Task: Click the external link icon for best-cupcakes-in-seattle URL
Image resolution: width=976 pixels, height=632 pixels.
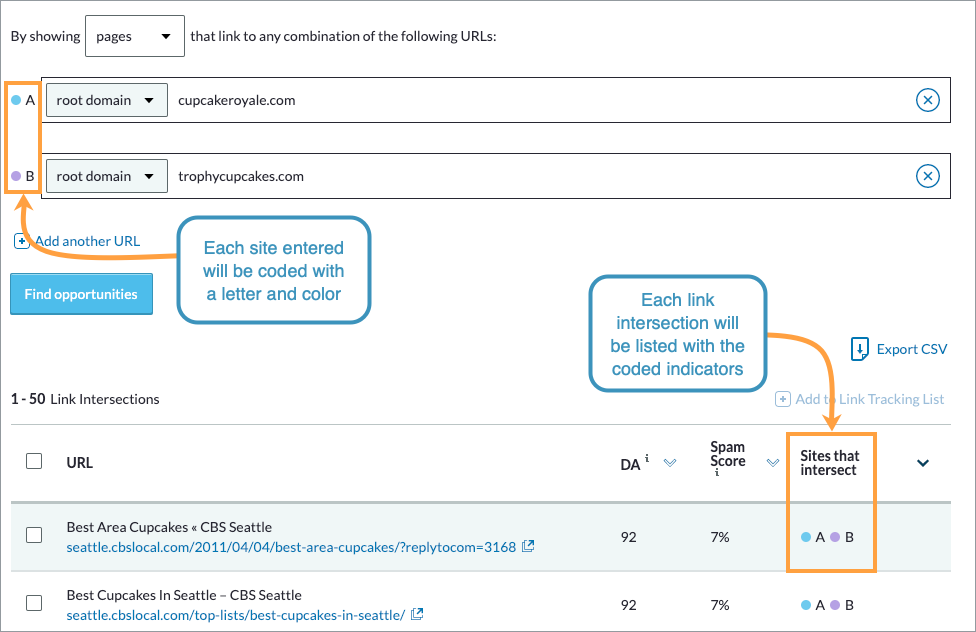Action: [x=418, y=615]
